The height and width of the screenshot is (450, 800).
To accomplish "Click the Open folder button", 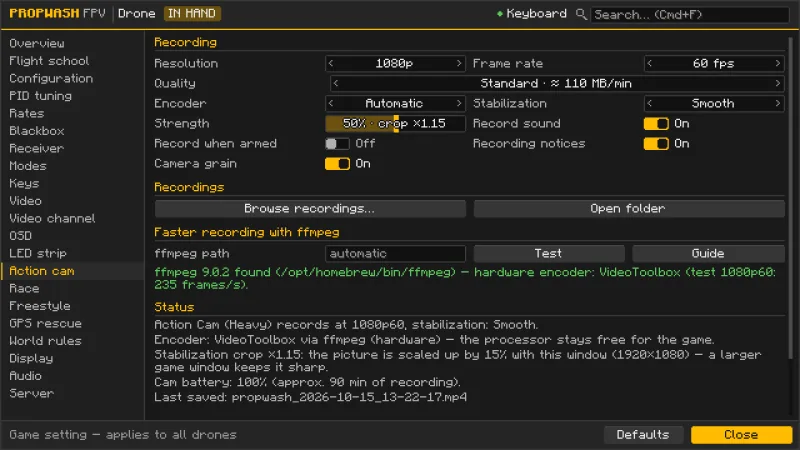I will [x=629, y=209].
